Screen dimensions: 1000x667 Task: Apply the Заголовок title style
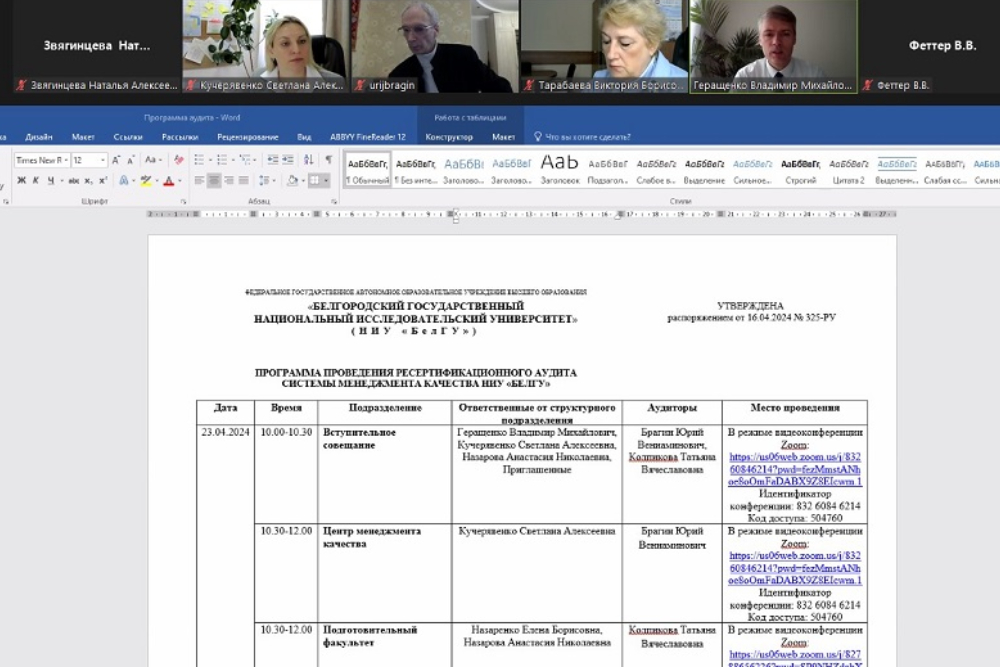click(x=559, y=167)
